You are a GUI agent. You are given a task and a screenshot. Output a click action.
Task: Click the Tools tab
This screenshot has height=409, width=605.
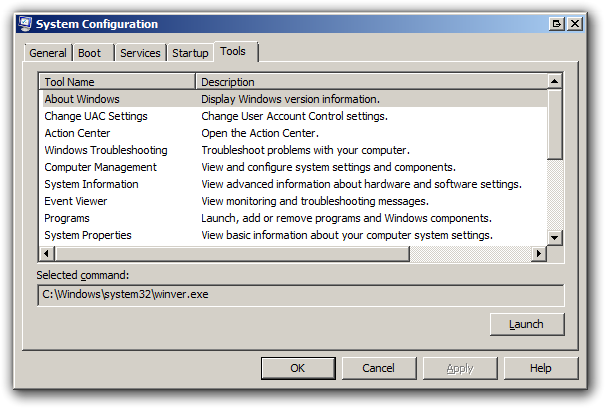pyautogui.click(x=235, y=51)
